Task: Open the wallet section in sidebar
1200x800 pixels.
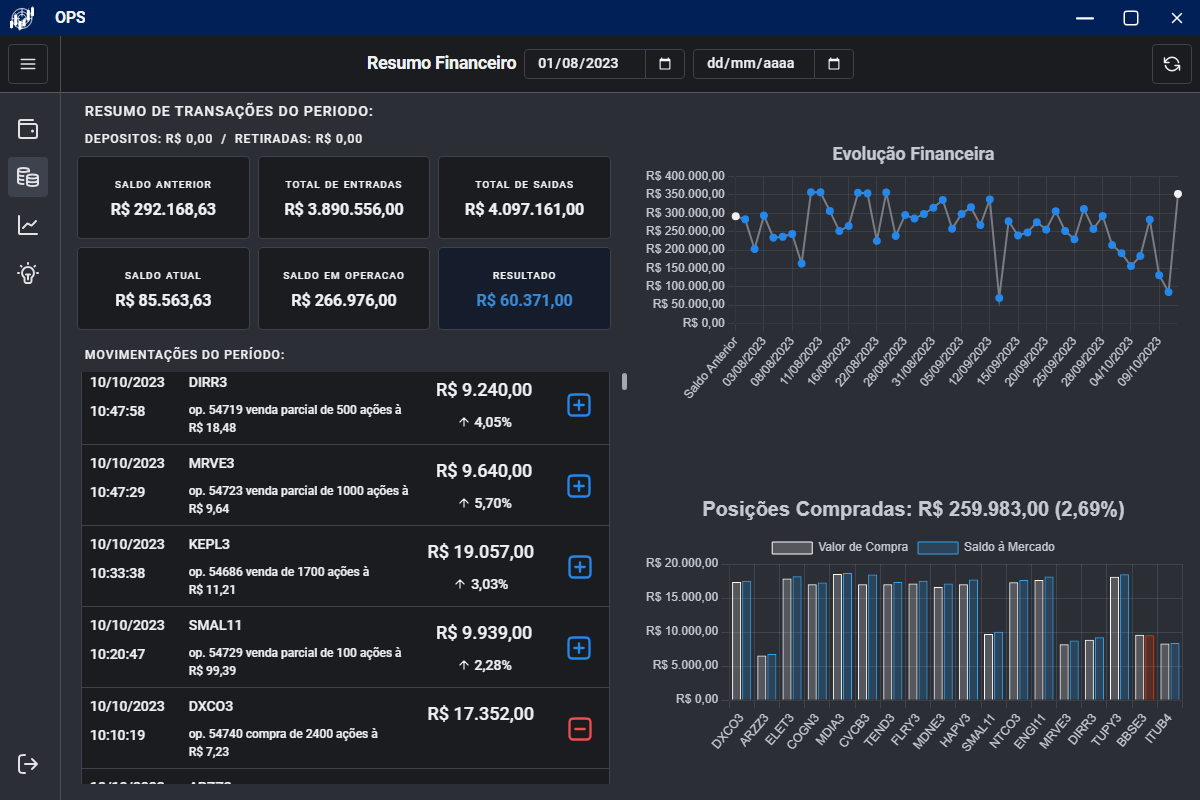Action: click(28, 129)
